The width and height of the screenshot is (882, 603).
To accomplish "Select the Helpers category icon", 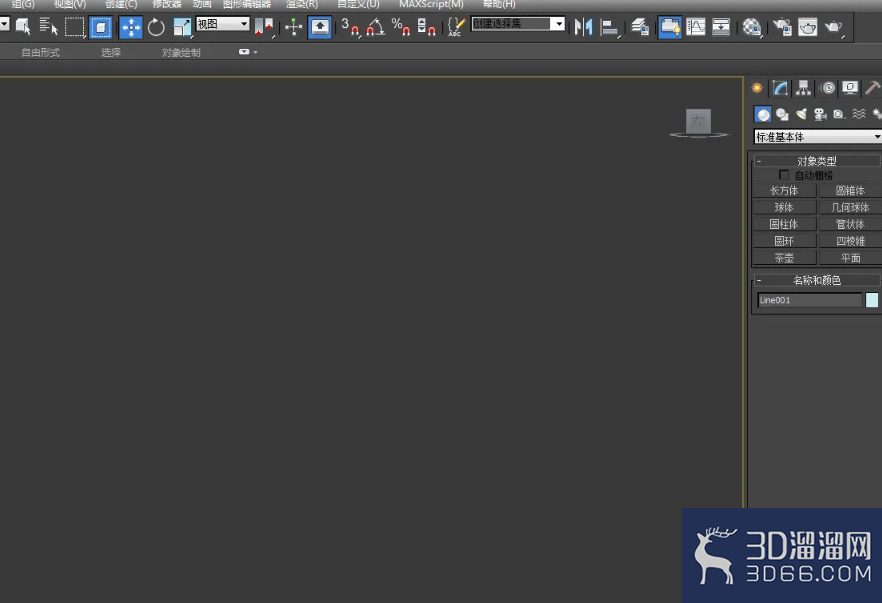I will tap(839, 115).
